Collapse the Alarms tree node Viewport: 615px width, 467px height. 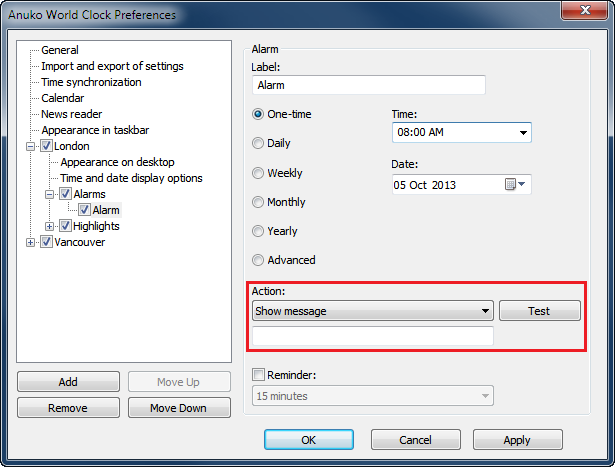(x=50, y=194)
